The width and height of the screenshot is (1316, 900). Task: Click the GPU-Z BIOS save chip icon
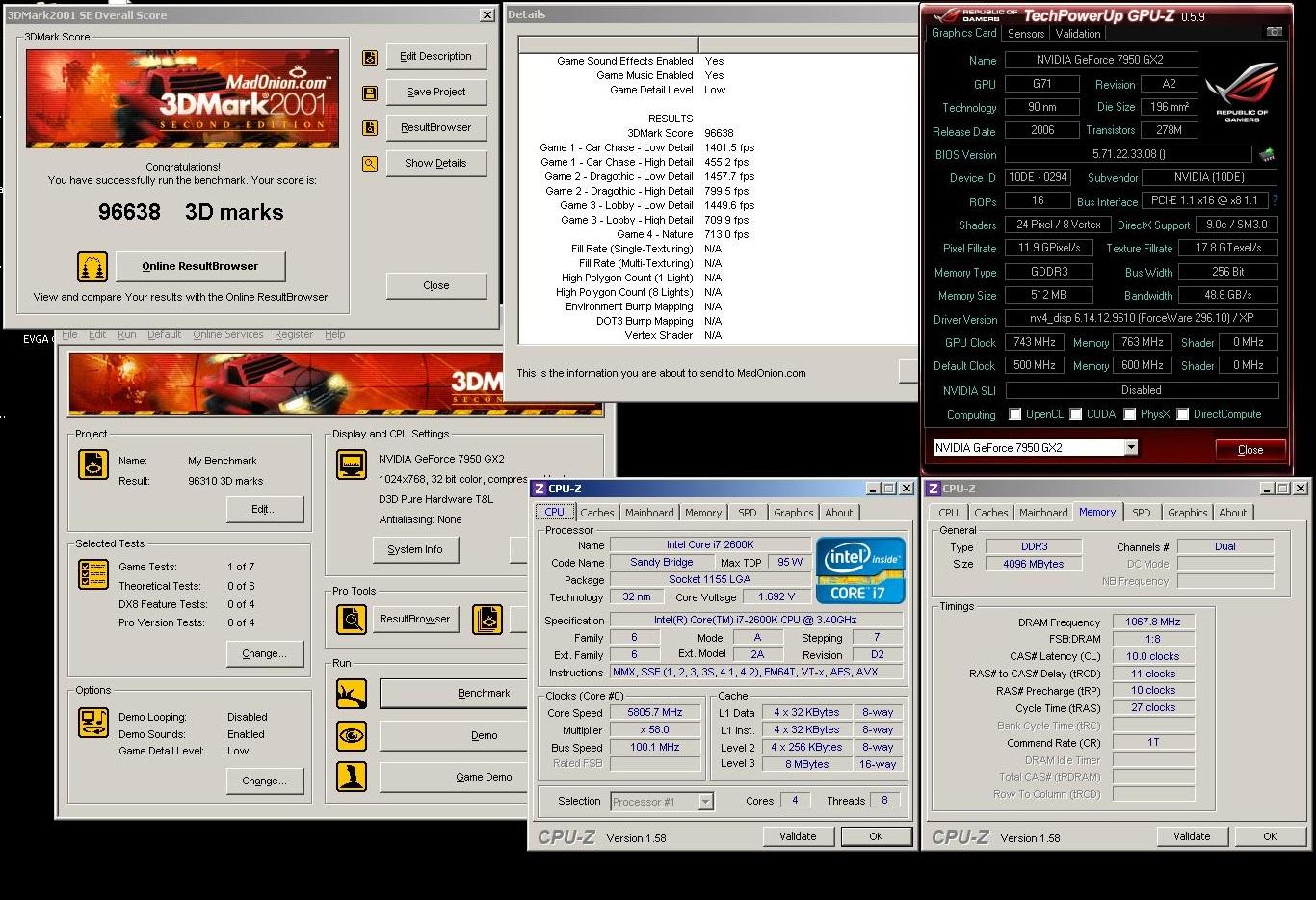1267,154
